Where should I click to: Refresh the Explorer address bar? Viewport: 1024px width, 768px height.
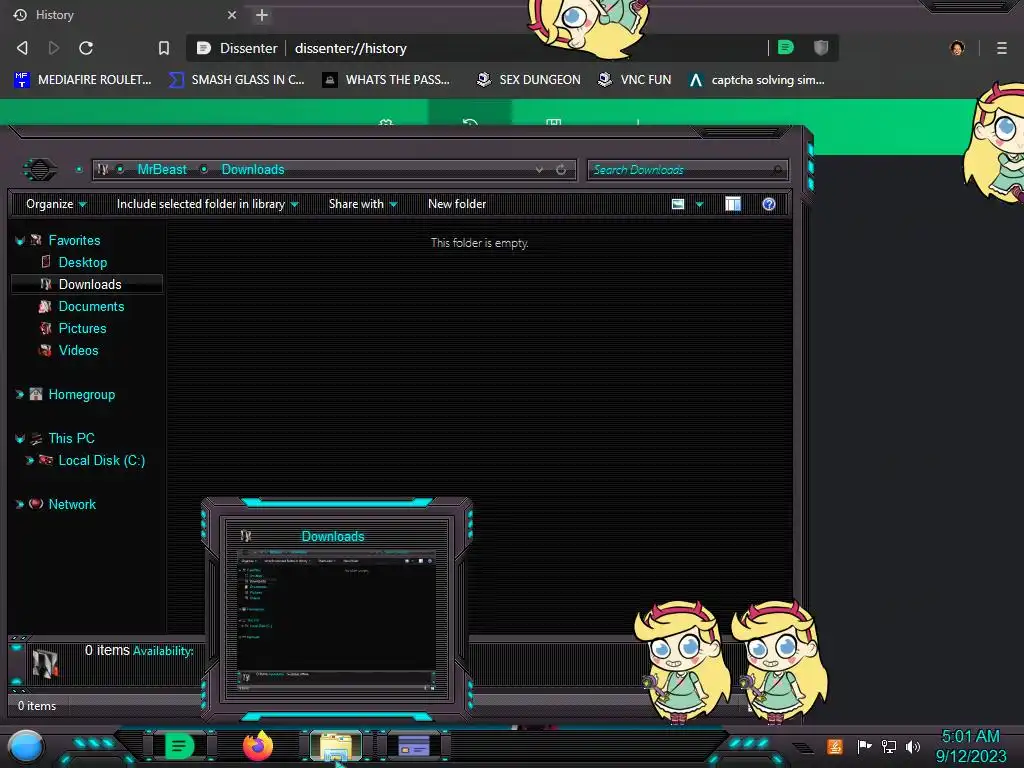click(x=561, y=170)
